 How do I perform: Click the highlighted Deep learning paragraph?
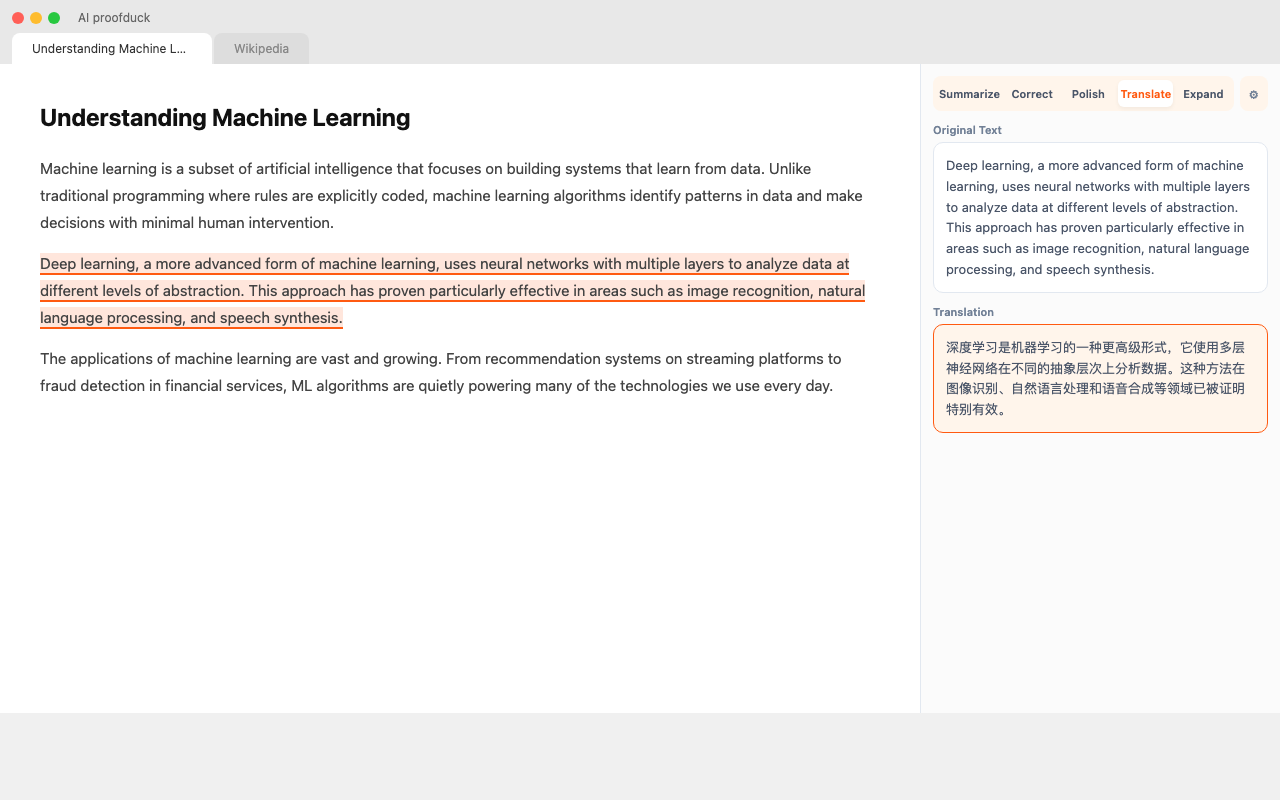(450, 291)
